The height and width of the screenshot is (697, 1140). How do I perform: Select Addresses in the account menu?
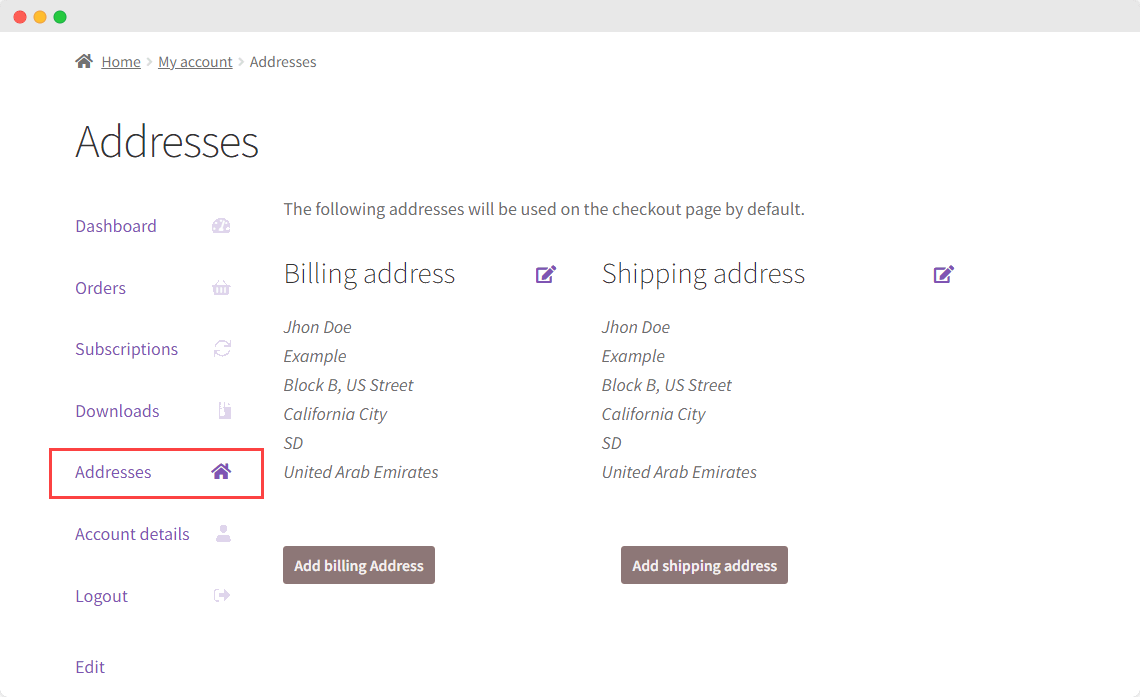(x=113, y=472)
